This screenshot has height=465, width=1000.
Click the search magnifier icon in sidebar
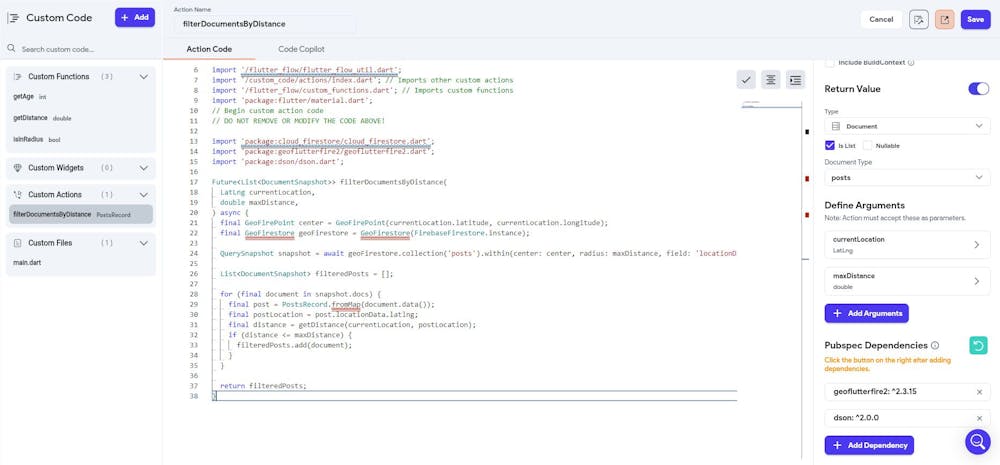11,48
